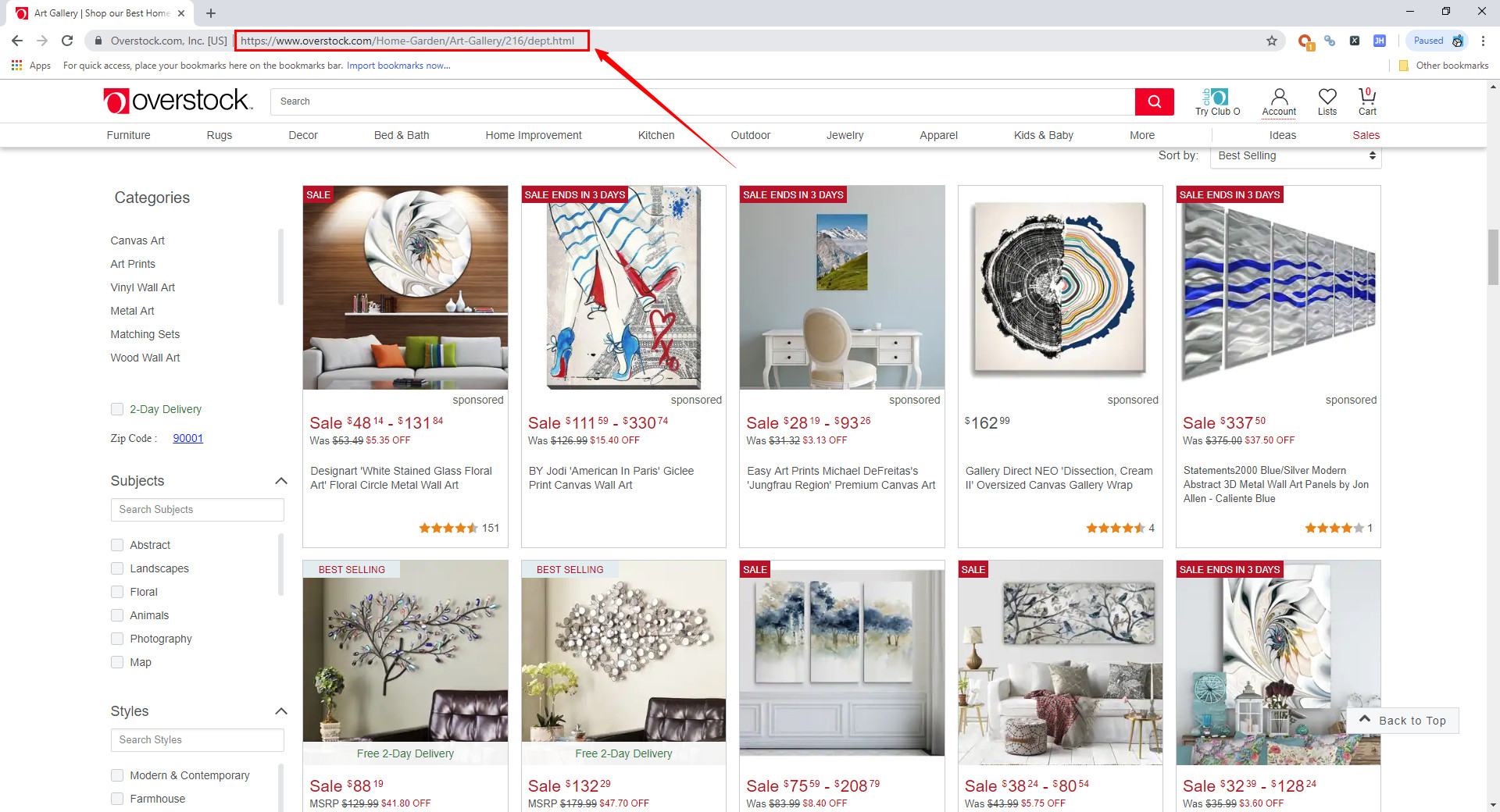Open the Chrome apps grid icon

click(16, 66)
